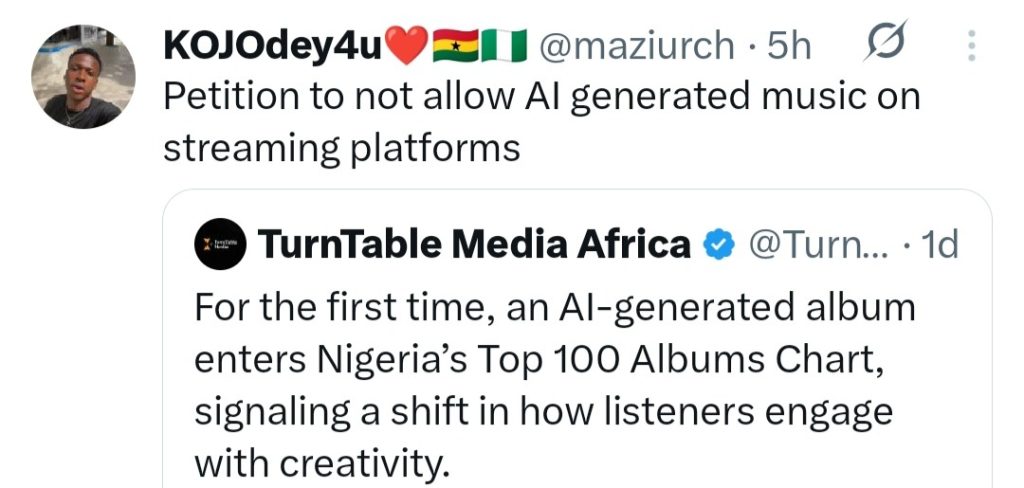The height and width of the screenshot is (488, 1024).
Task: Click the "For the first time" quoted line
Action: (x=555, y=306)
